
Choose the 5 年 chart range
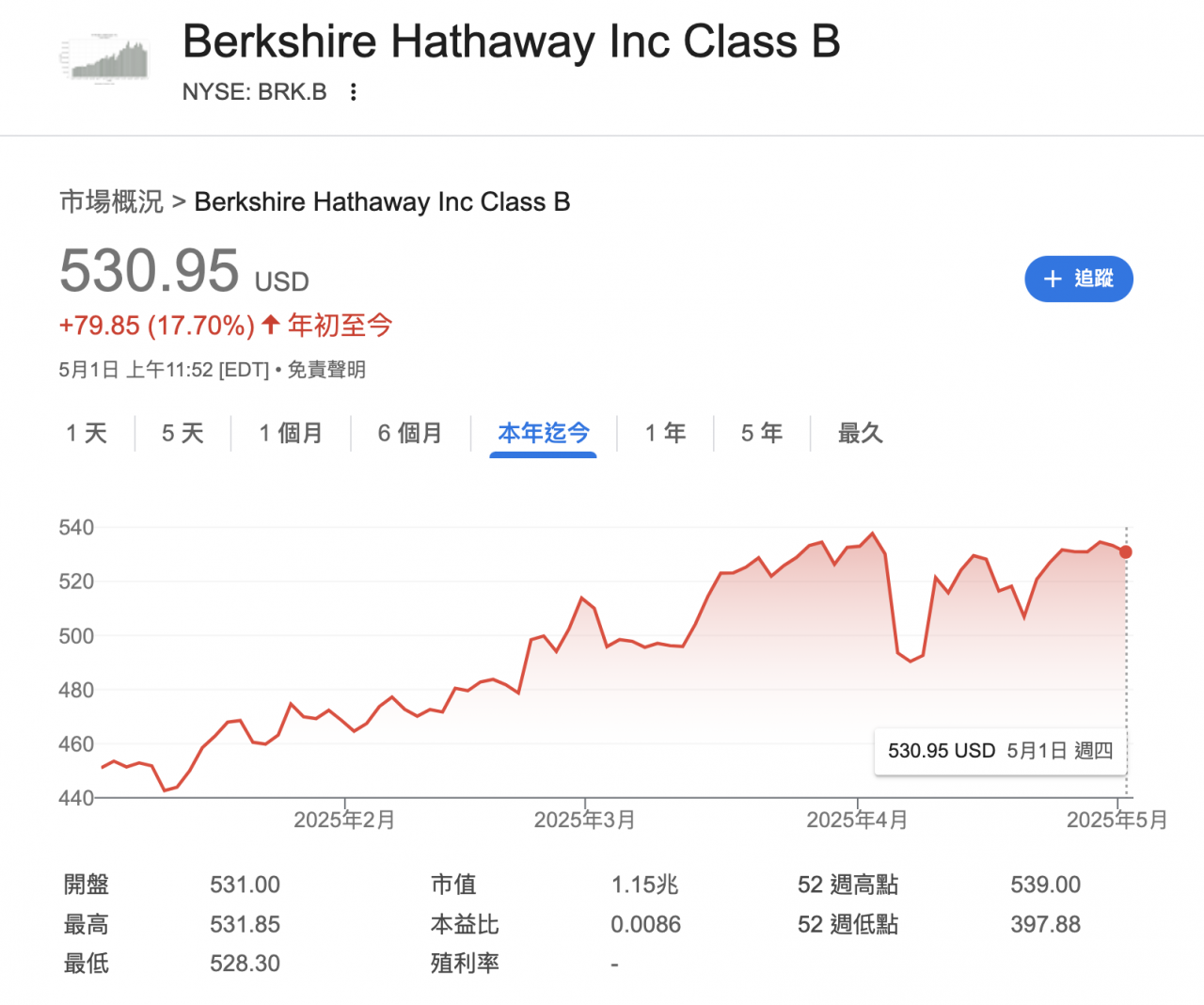coord(762,433)
